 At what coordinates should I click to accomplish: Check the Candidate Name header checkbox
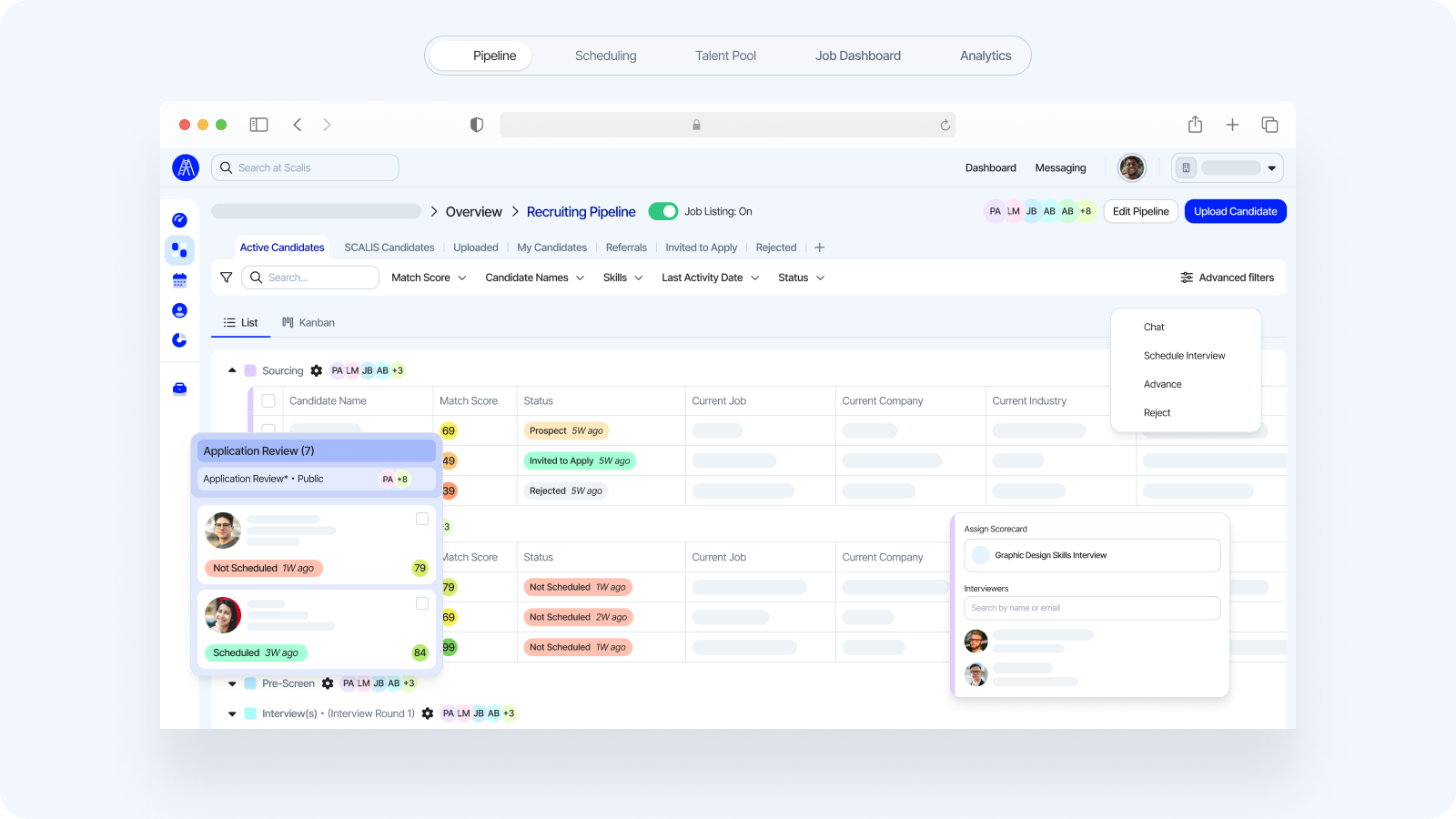268,400
